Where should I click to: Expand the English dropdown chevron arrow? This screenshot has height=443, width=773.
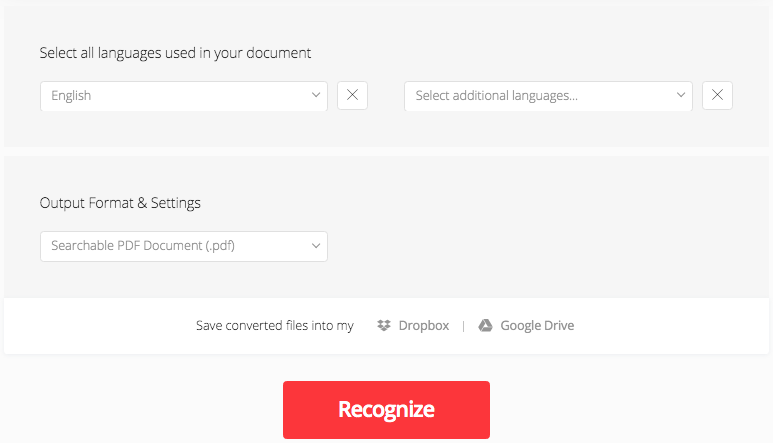[x=316, y=96]
